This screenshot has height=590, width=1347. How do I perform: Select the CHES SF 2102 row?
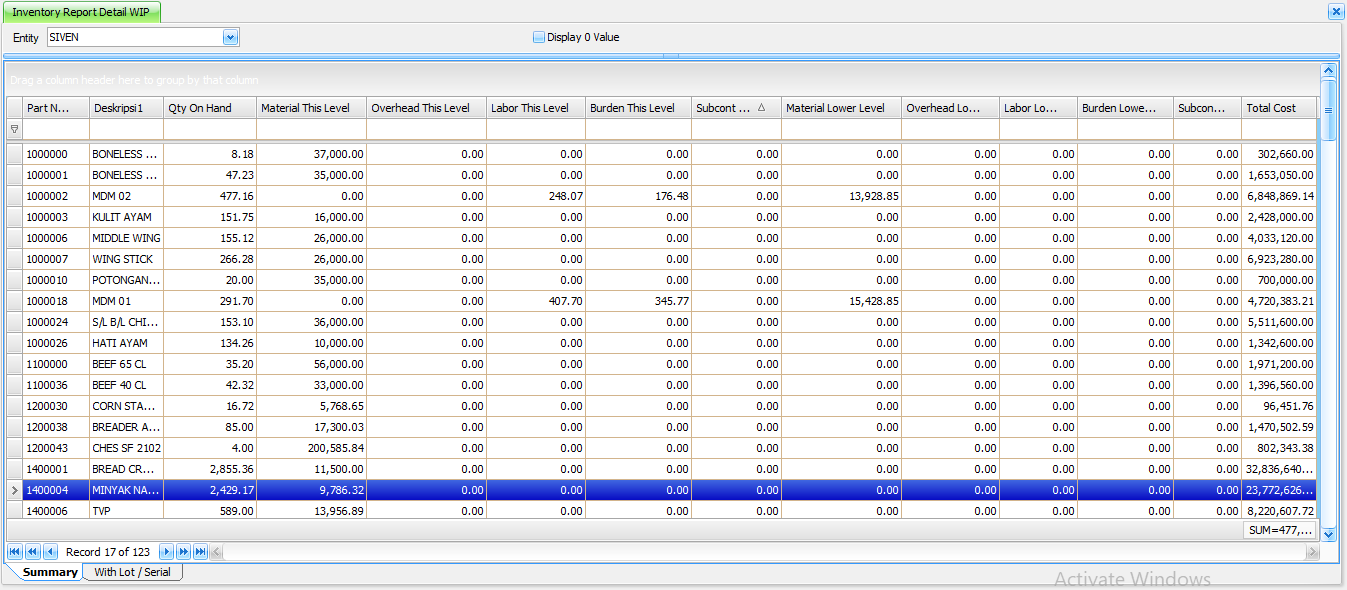coord(662,448)
